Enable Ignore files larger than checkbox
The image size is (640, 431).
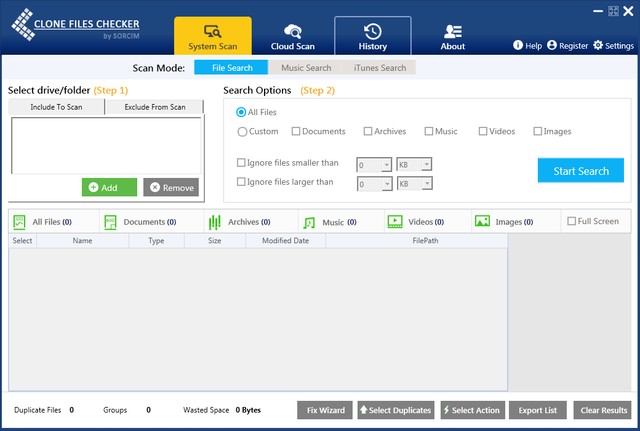point(241,182)
